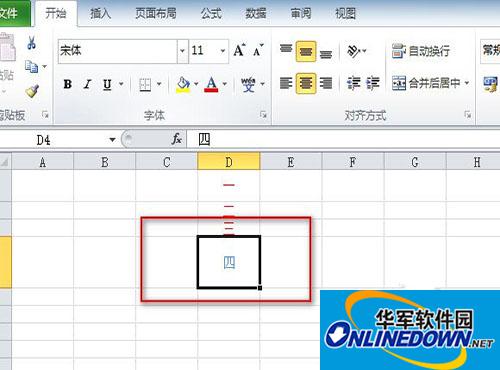Open merge and center dropdown arrow
Image resolution: width=500 pixels, height=370 pixels.
click(467, 83)
